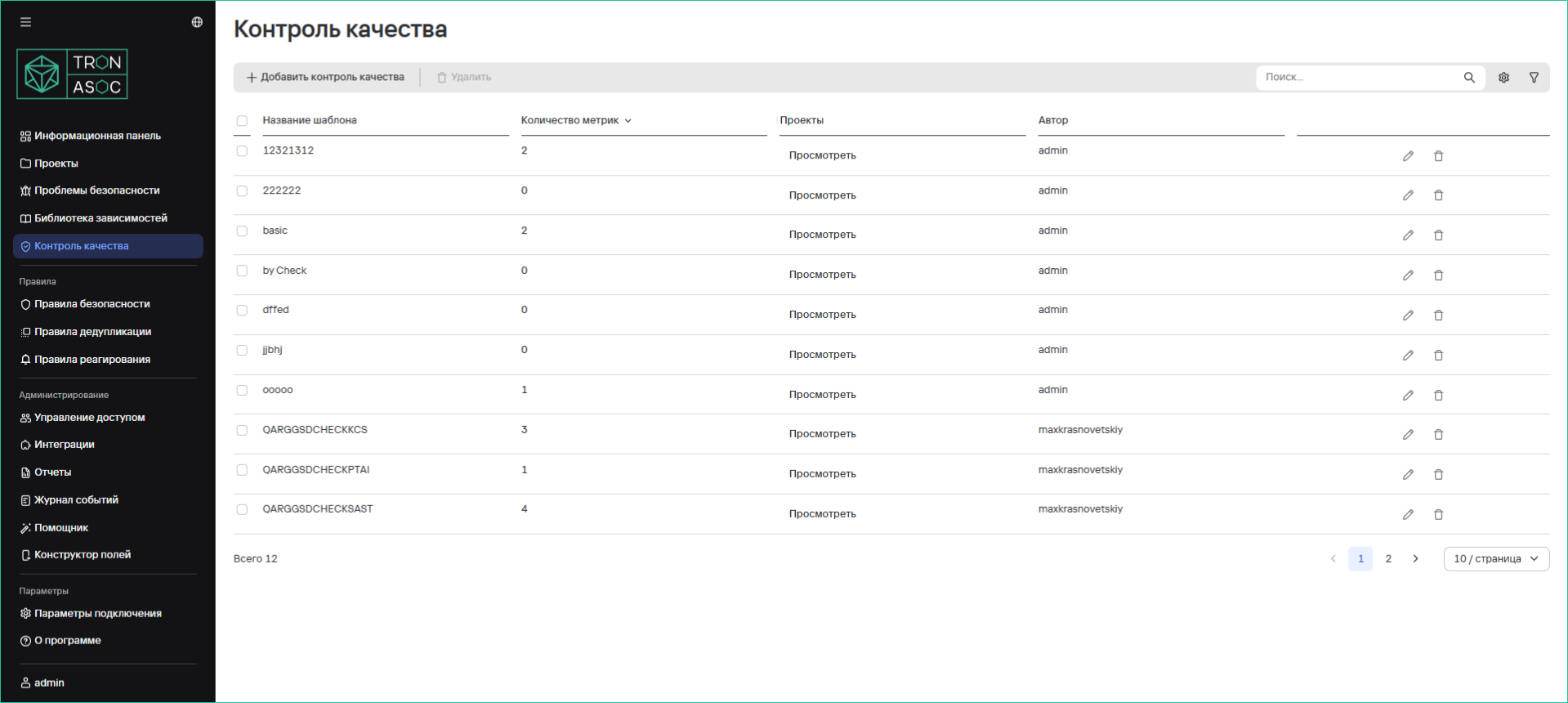Click the search magnifier icon
Viewport: 1568px width, 703px height.
(1469, 78)
